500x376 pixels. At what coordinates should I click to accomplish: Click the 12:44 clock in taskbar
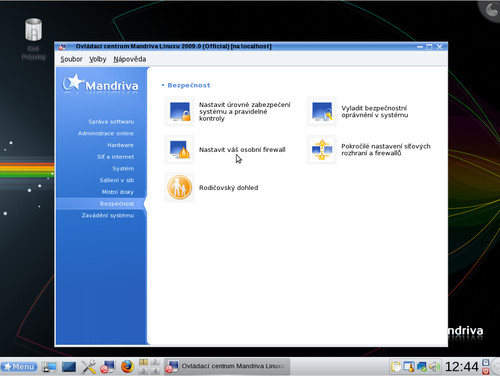click(x=462, y=367)
